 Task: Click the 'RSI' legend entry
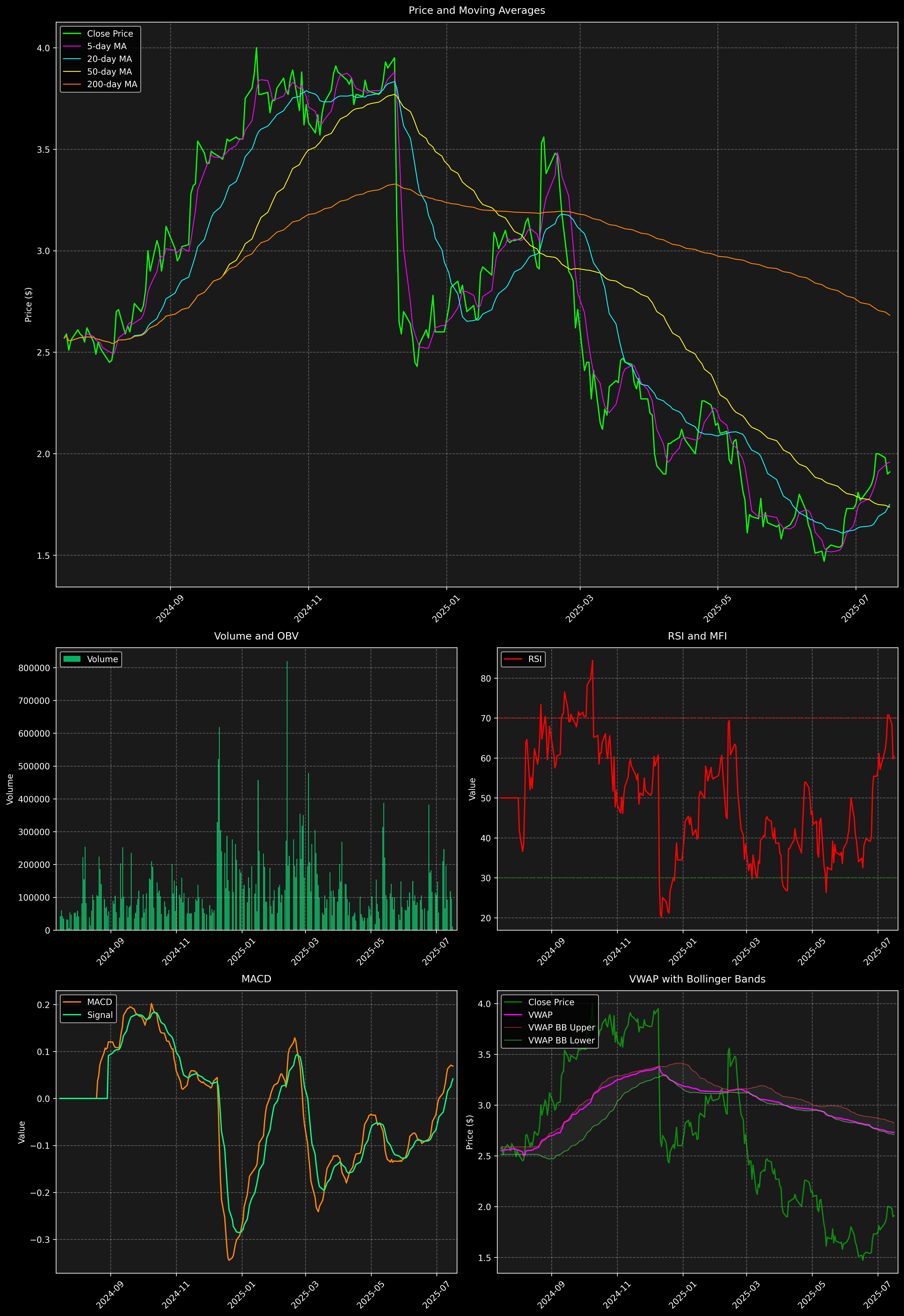coord(535,660)
